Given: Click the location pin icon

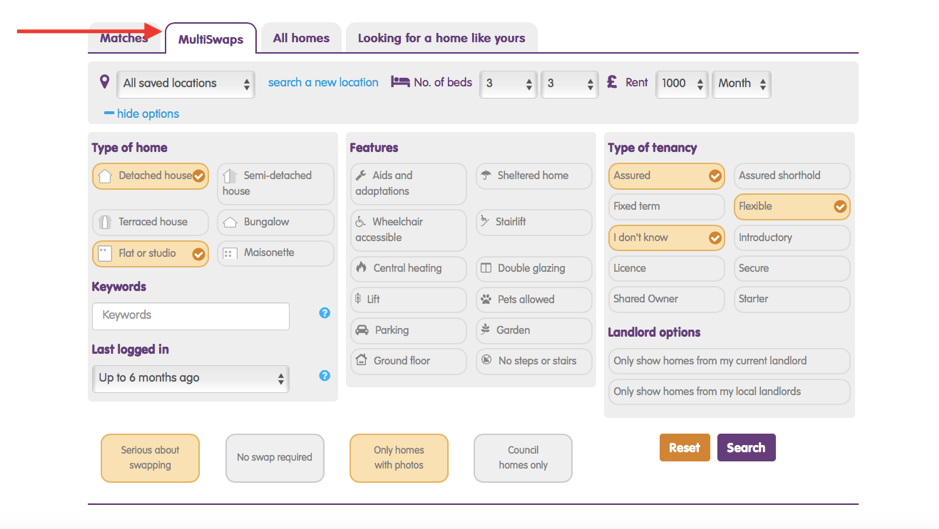Looking at the screenshot, I should click(104, 81).
